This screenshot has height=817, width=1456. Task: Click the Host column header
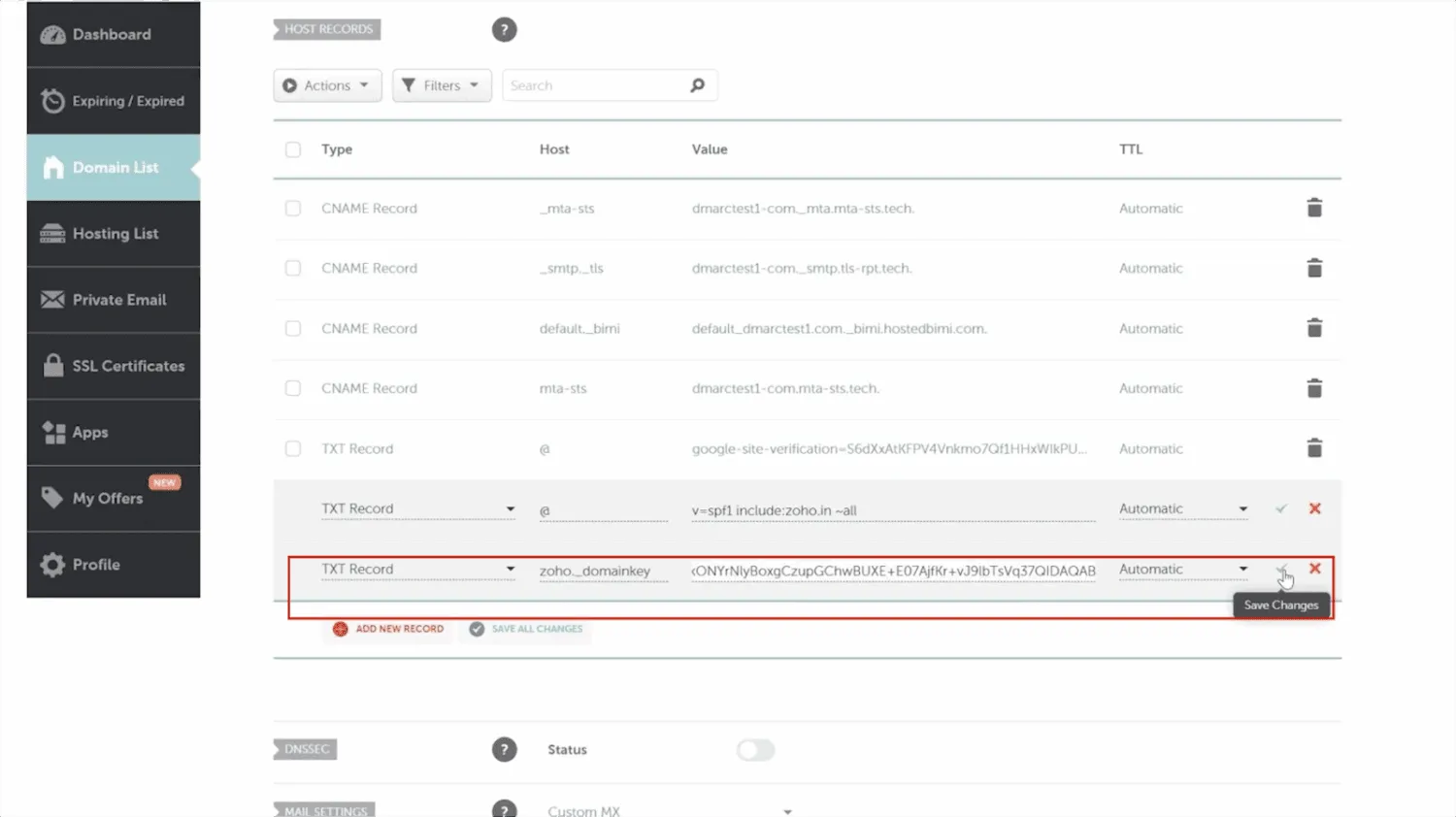click(x=554, y=149)
